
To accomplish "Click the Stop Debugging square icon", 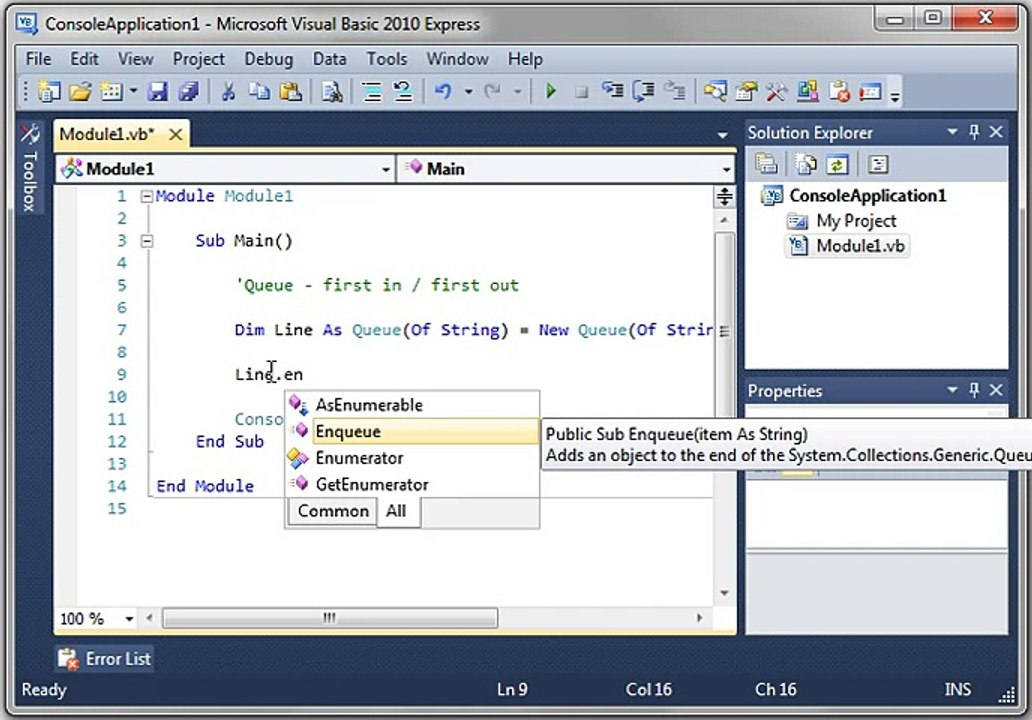I will 581,91.
